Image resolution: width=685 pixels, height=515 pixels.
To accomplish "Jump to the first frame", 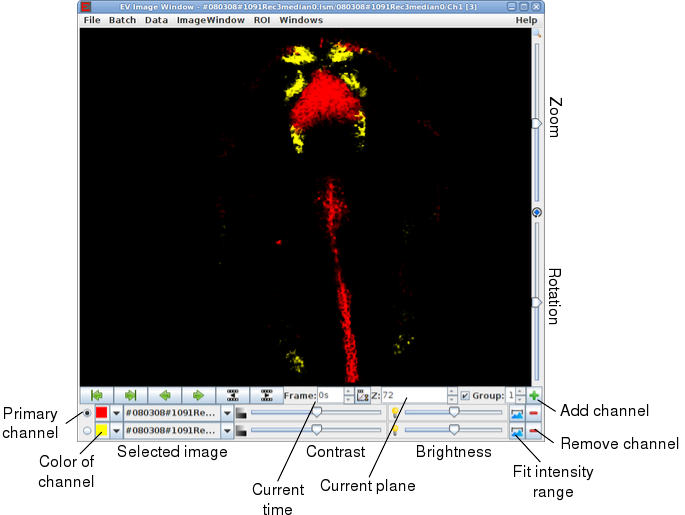I will pyautogui.click(x=97, y=395).
